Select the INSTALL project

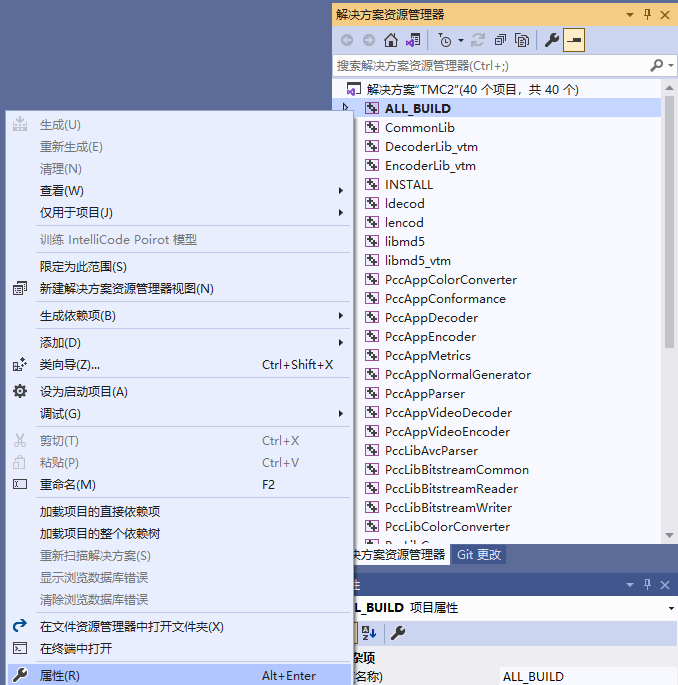pyautogui.click(x=408, y=185)
